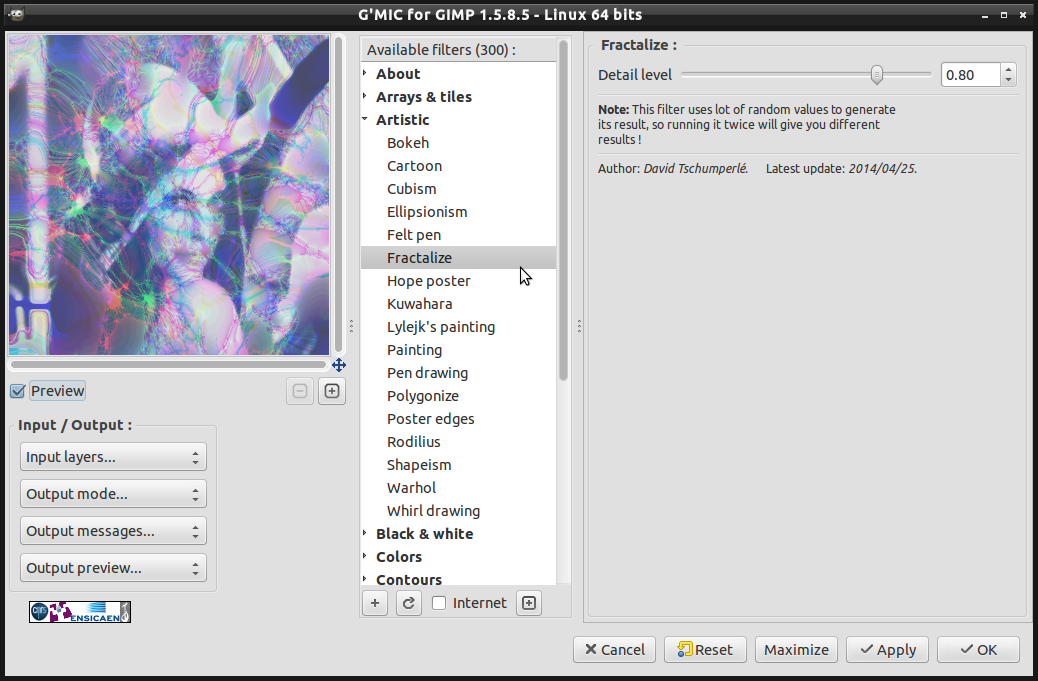Open the GIMP window menu icon
Image resolution: width=1038 pixels, height=681 pixels.
(17, 14)
